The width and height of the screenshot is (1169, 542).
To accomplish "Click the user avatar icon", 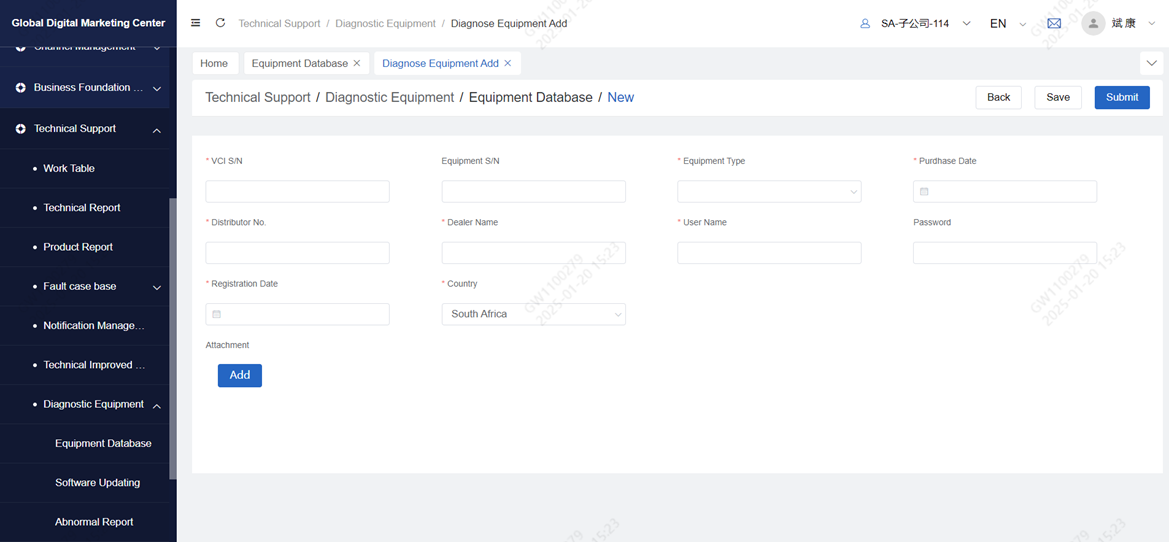I will click(x=1093, y=23).
